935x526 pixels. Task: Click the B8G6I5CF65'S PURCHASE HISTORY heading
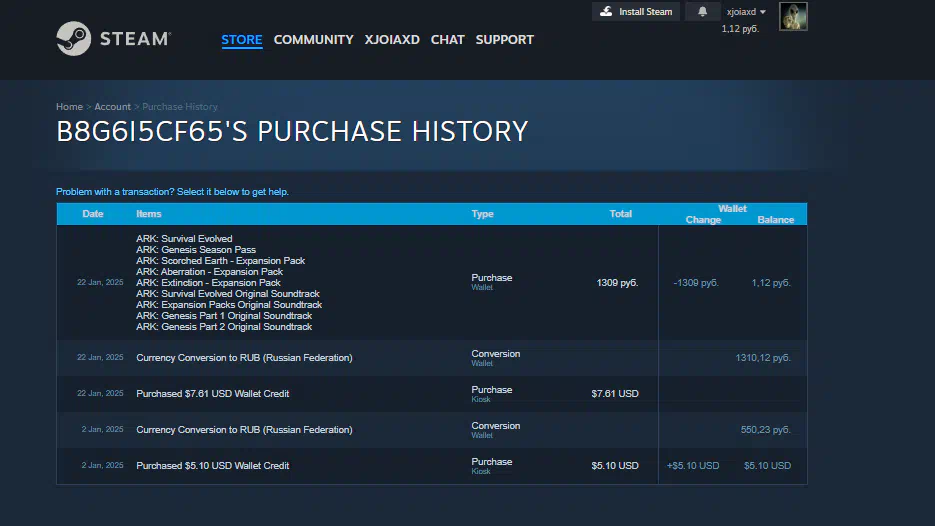tap(292, 132)
